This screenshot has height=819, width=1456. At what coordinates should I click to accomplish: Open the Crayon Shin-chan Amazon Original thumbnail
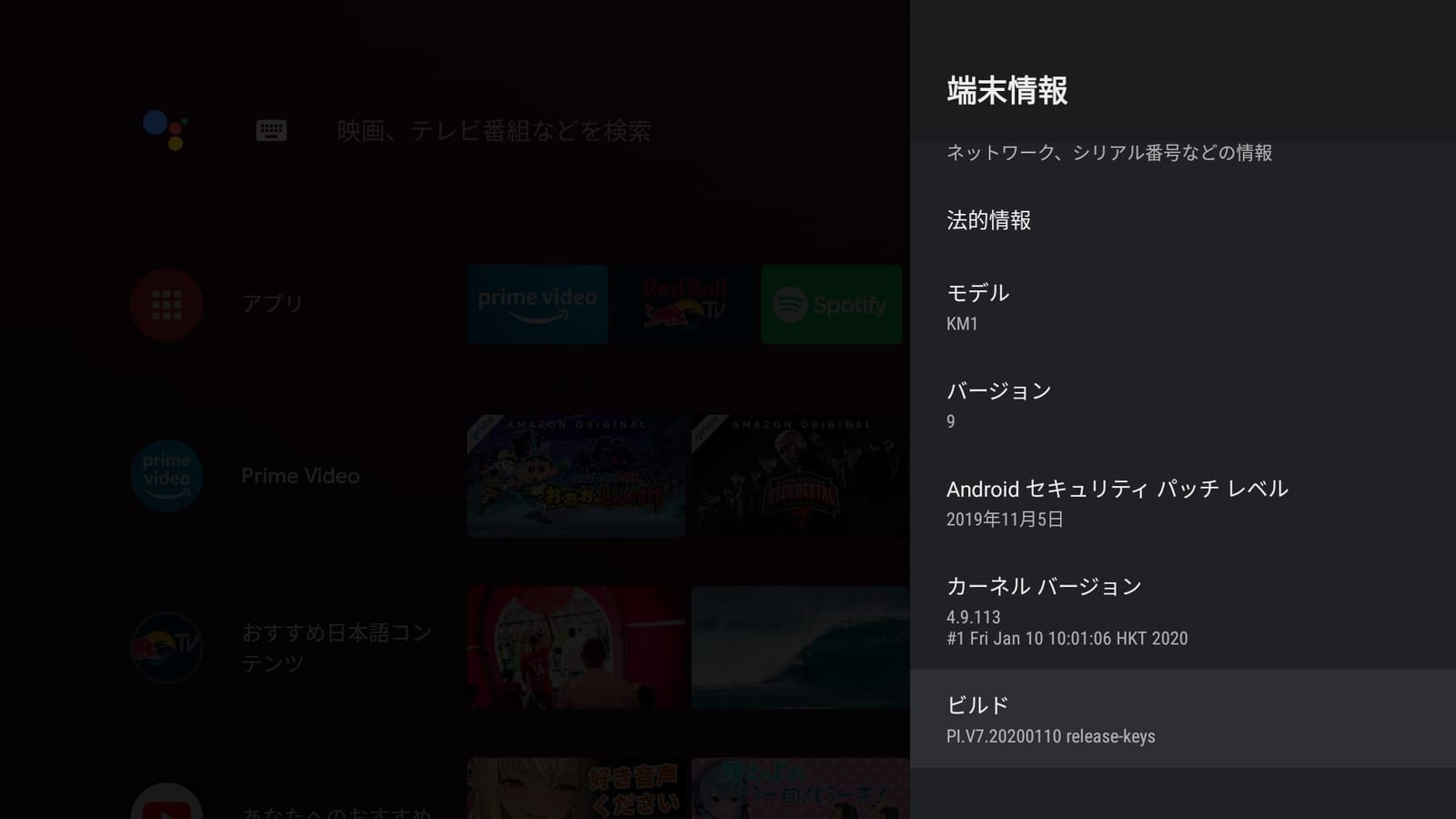coord(576,476)
